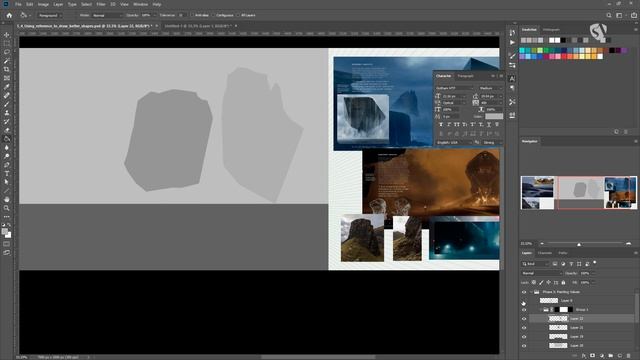The height and width of the screenshot is (360, 640).
Task: Open the Mode Normal dropdown in options bar
Action: click(107, 15)
